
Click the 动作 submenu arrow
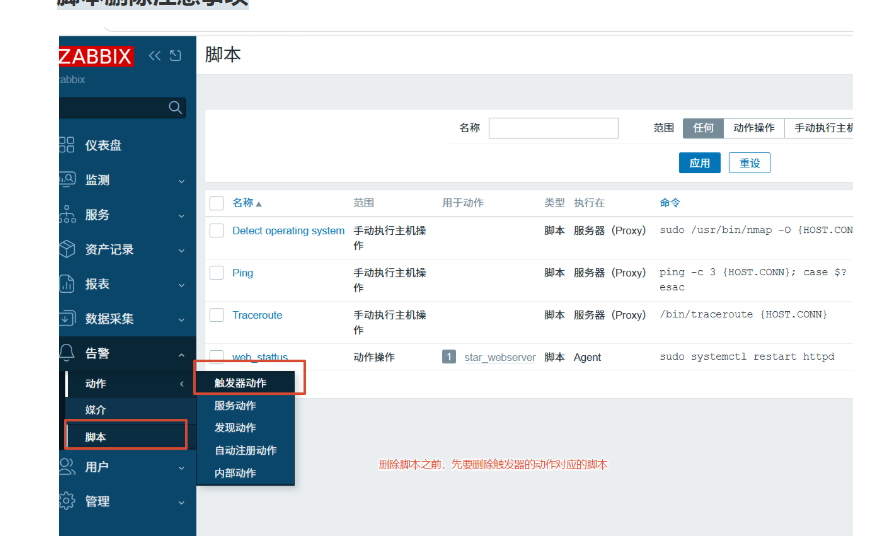[182, 384]
